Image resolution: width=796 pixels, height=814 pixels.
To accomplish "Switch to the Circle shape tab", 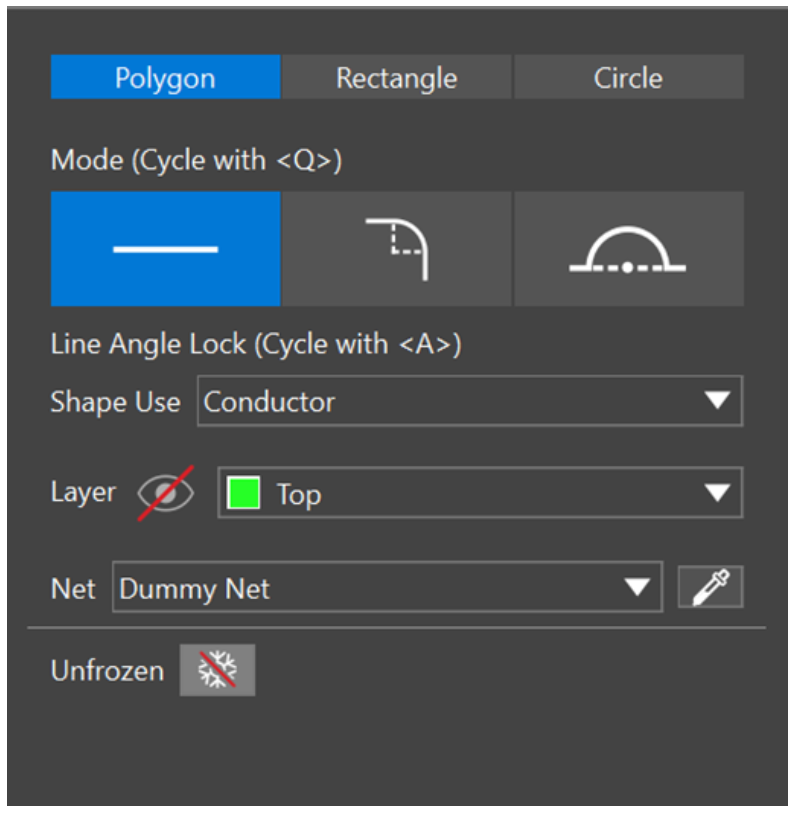I will [x=628, y=78].
